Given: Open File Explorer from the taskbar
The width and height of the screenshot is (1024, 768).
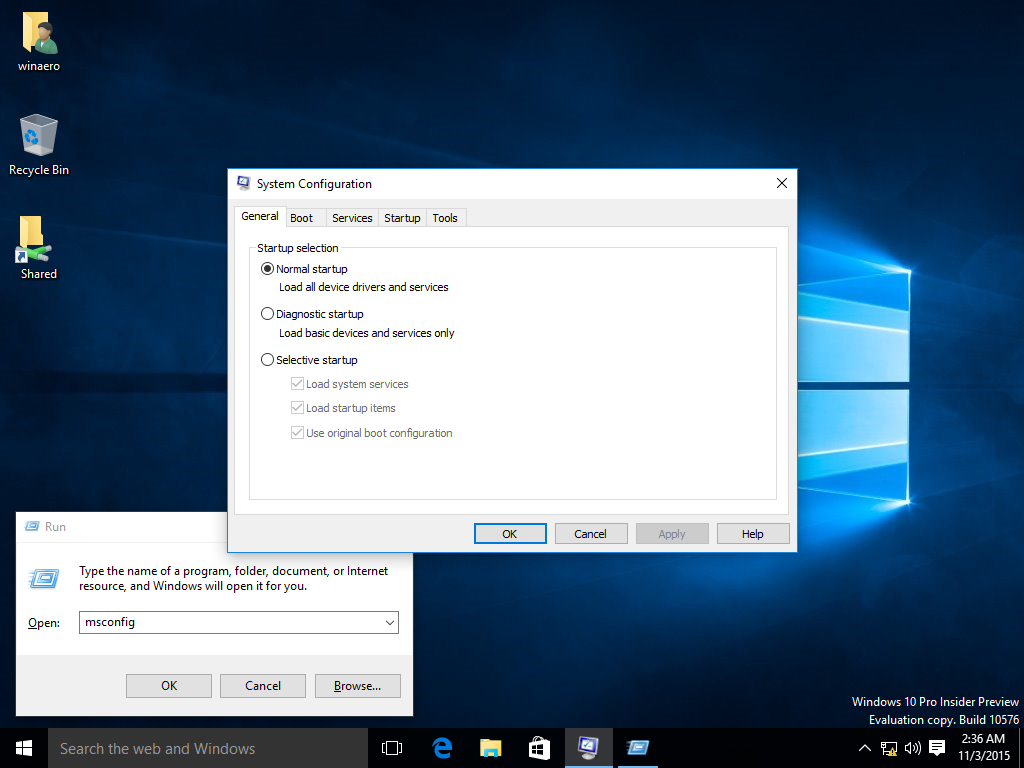Looking at the screenshot, I should click(x=490, y=747).
